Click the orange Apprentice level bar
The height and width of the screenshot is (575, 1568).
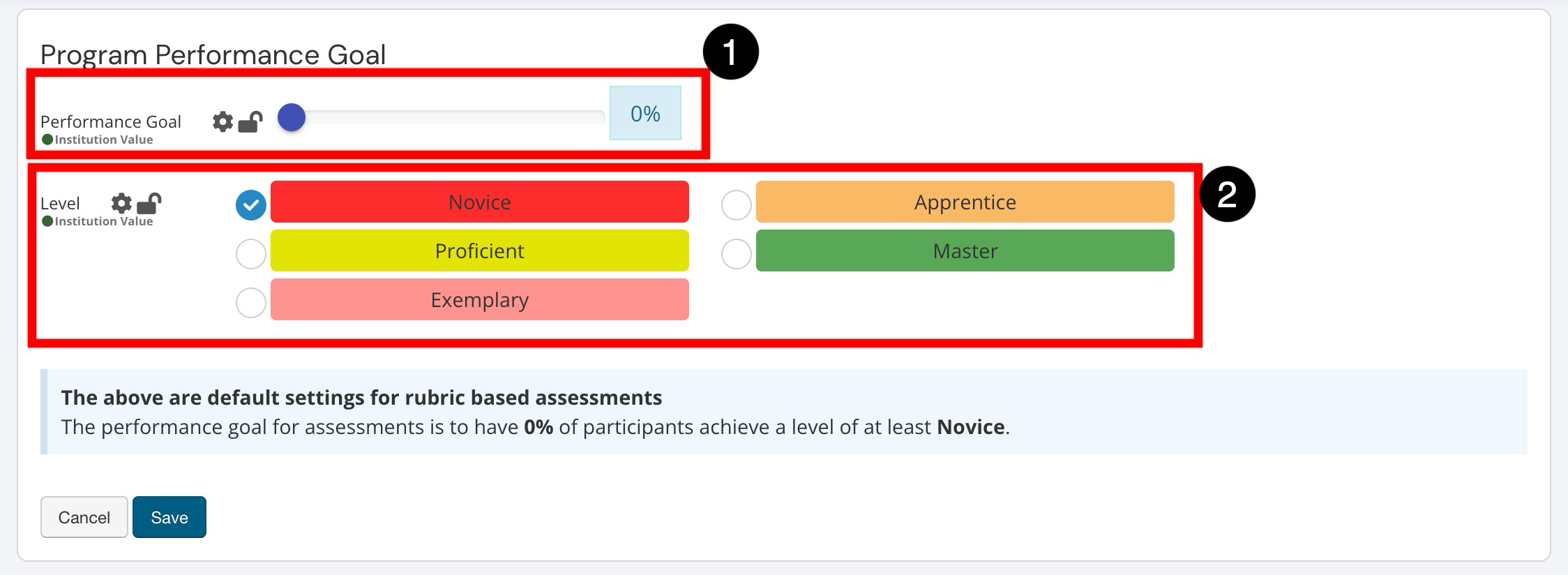pos(965,202)
